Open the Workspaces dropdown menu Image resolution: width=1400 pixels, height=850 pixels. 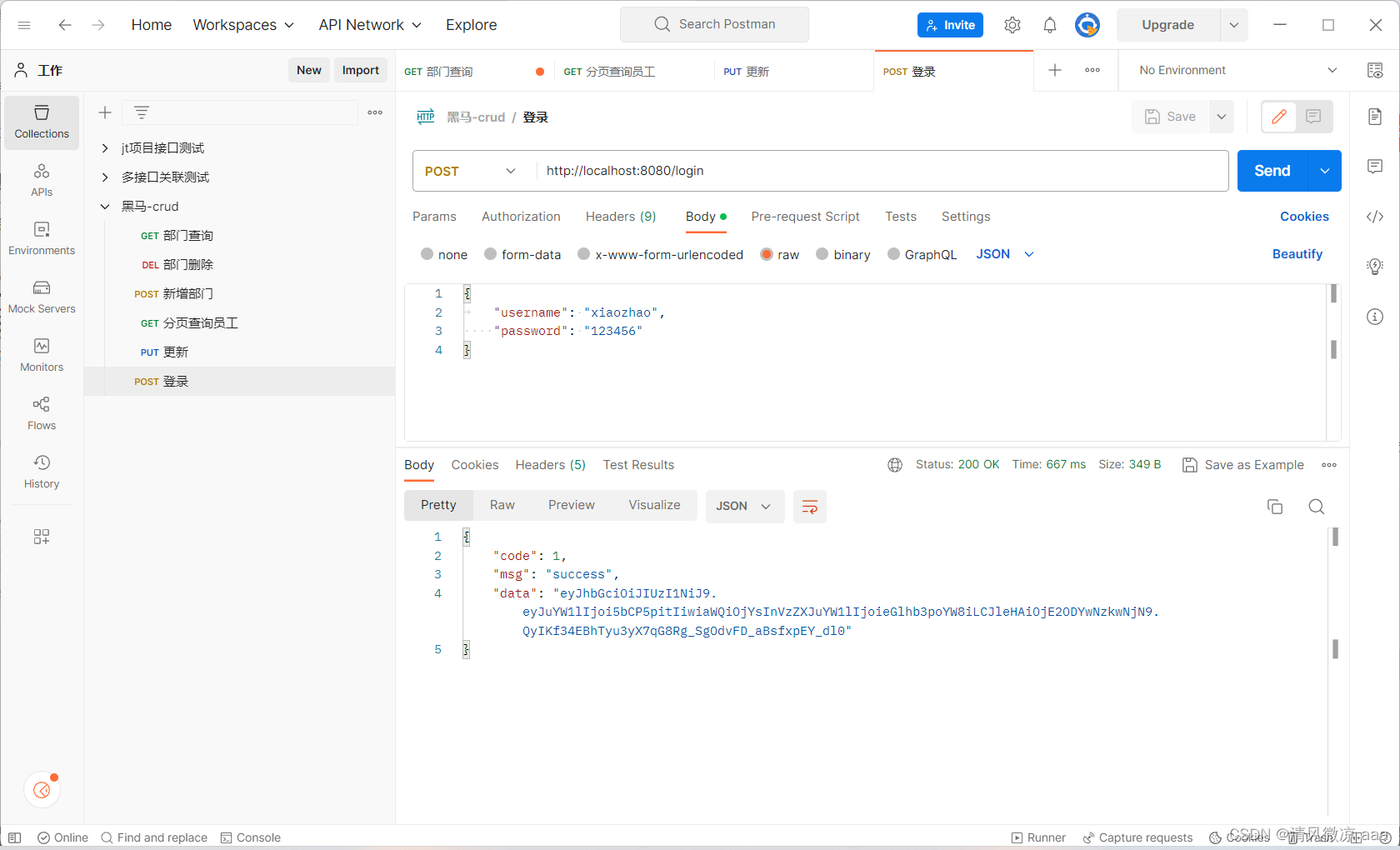point(243,25)
